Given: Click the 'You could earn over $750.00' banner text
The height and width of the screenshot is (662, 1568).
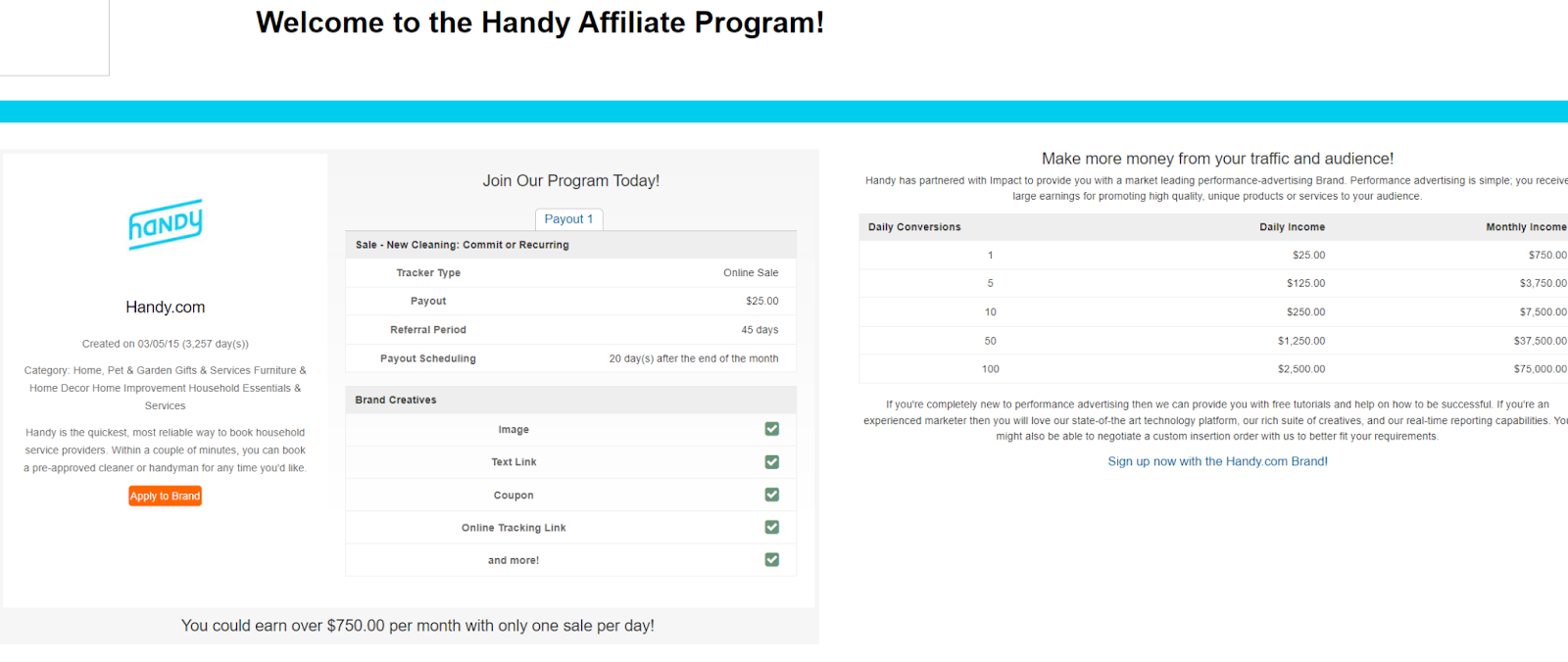Looking at the screenshot, I should 417,626.
